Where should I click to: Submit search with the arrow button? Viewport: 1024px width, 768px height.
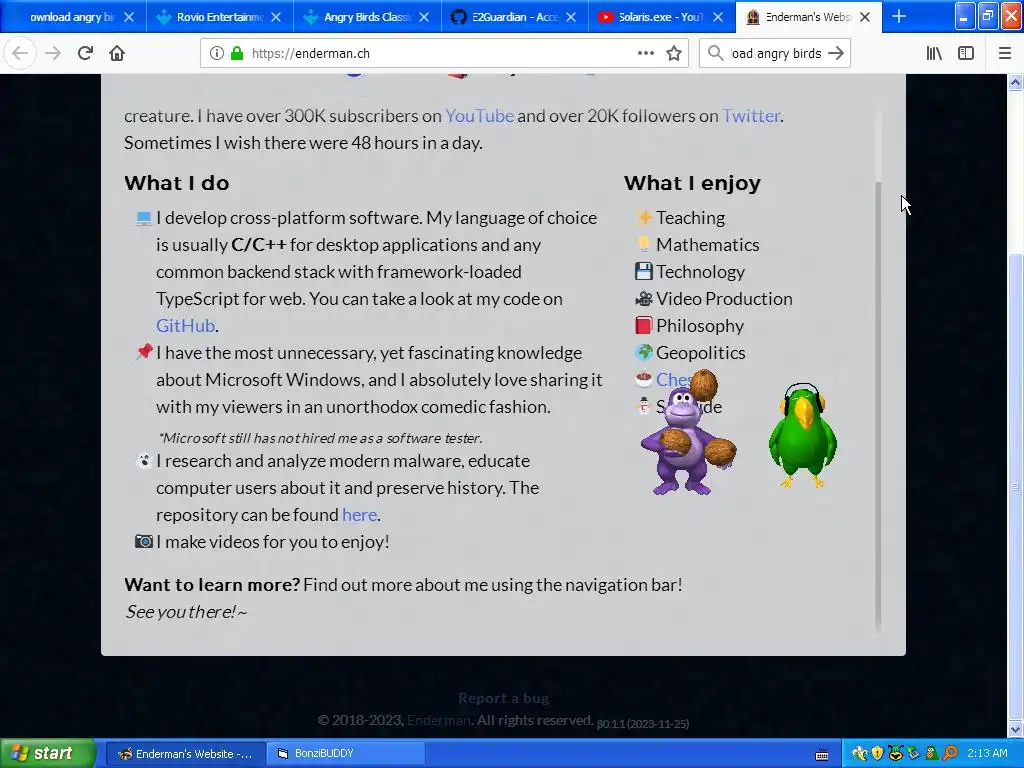click(836, 53)
